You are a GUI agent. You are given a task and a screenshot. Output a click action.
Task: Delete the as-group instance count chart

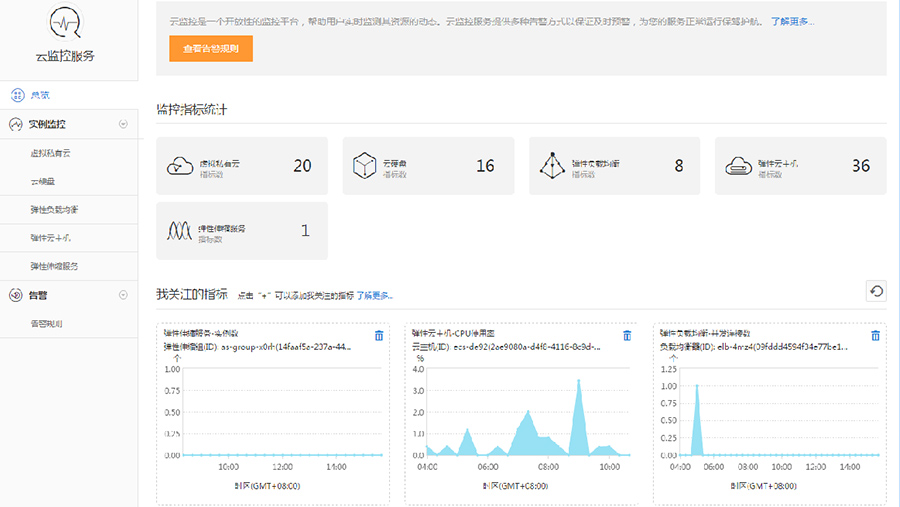tap(379, 336)
